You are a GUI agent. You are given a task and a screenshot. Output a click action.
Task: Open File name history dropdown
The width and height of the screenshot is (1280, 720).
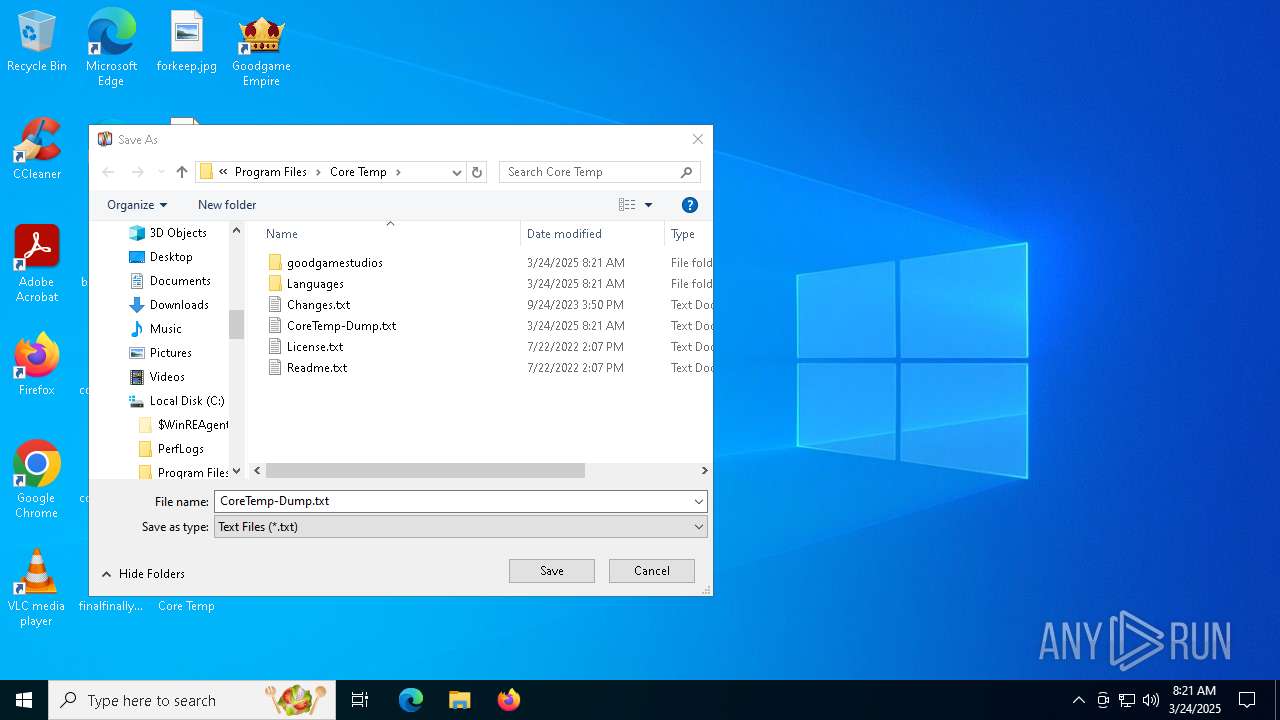coord(698,501)
